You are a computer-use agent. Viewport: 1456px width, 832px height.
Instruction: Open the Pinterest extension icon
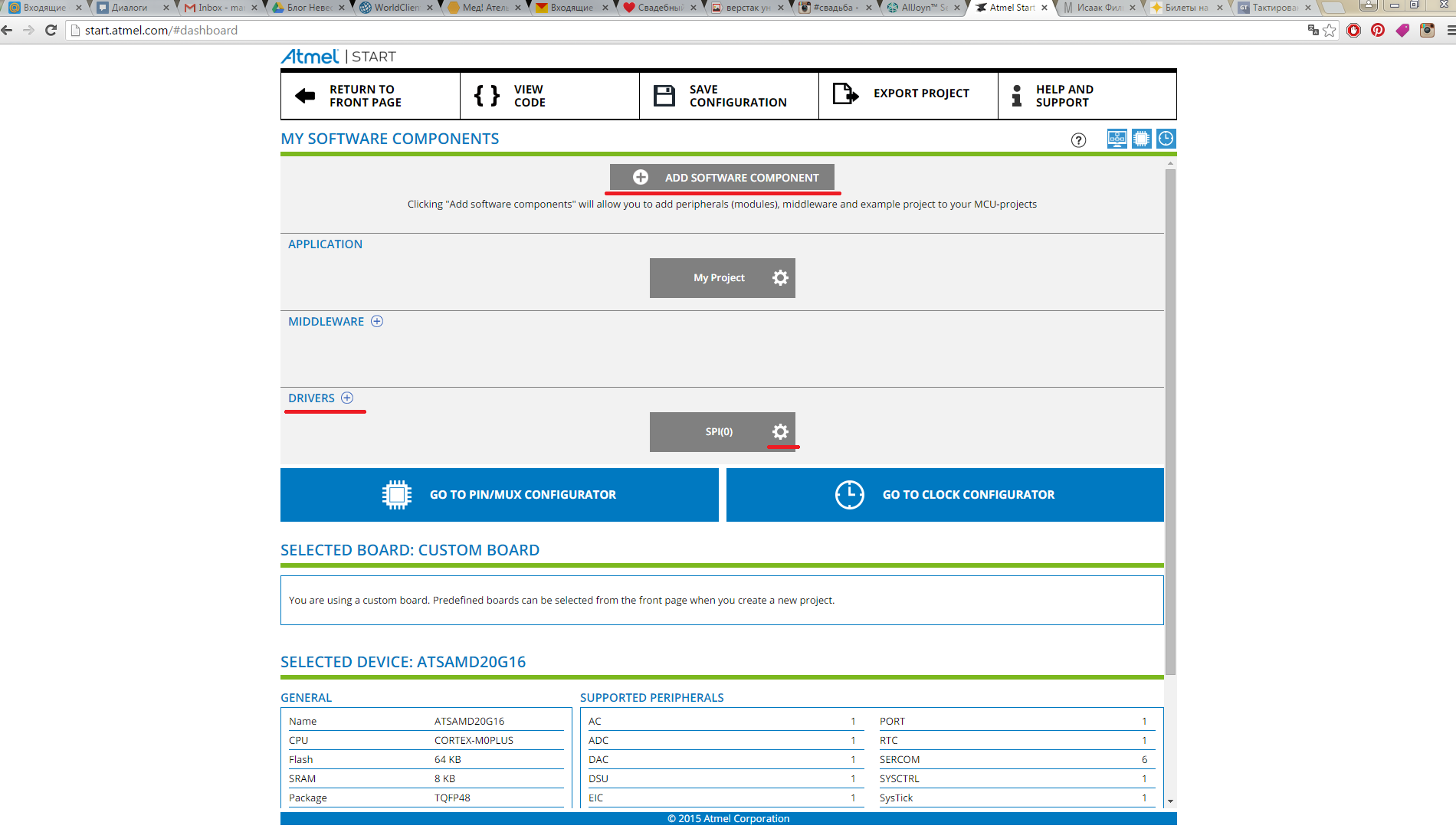coord(1378,31)
